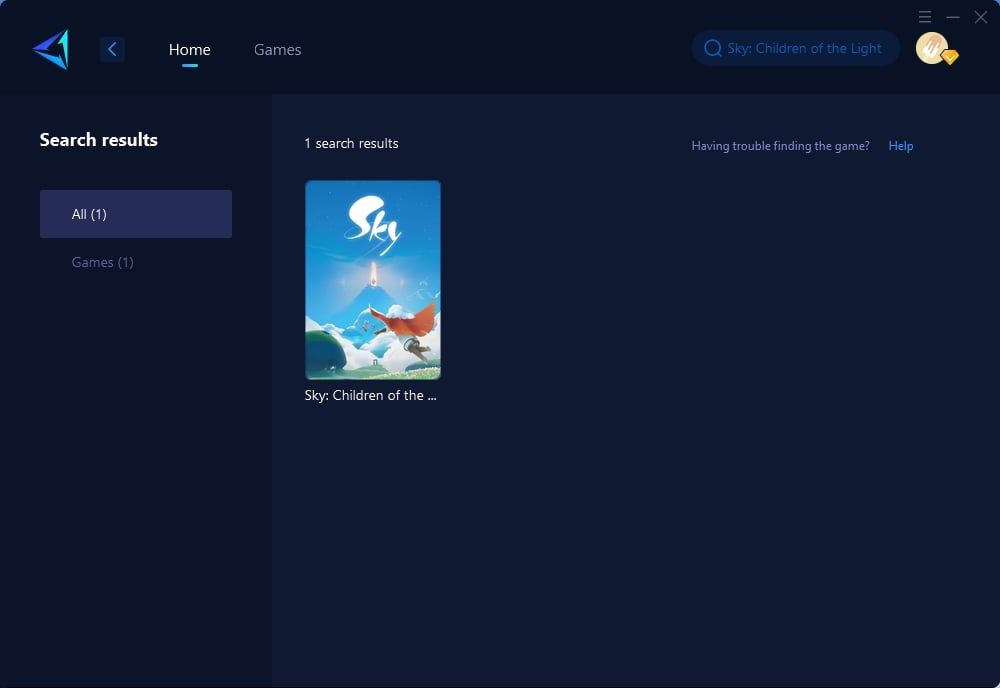
Task: Click the Help link
Action: coord(900,146)
